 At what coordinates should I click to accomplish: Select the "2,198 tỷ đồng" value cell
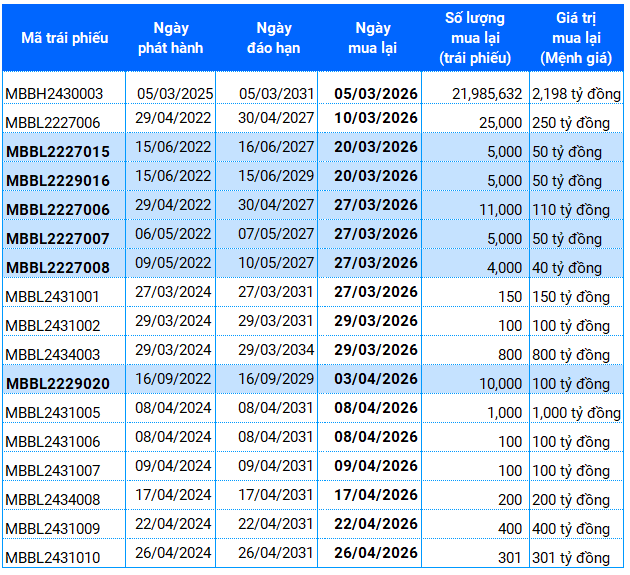(x=575, y=94)
